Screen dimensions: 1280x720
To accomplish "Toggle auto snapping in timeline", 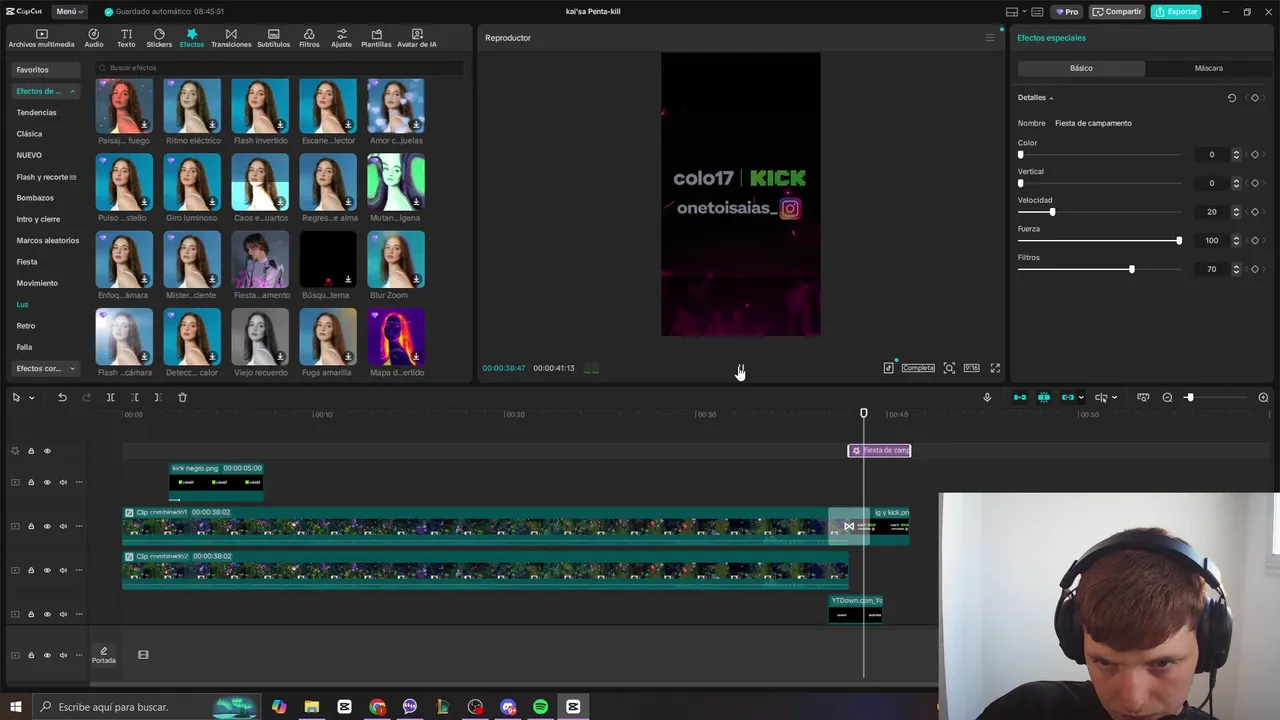I will click(1044, 397).
